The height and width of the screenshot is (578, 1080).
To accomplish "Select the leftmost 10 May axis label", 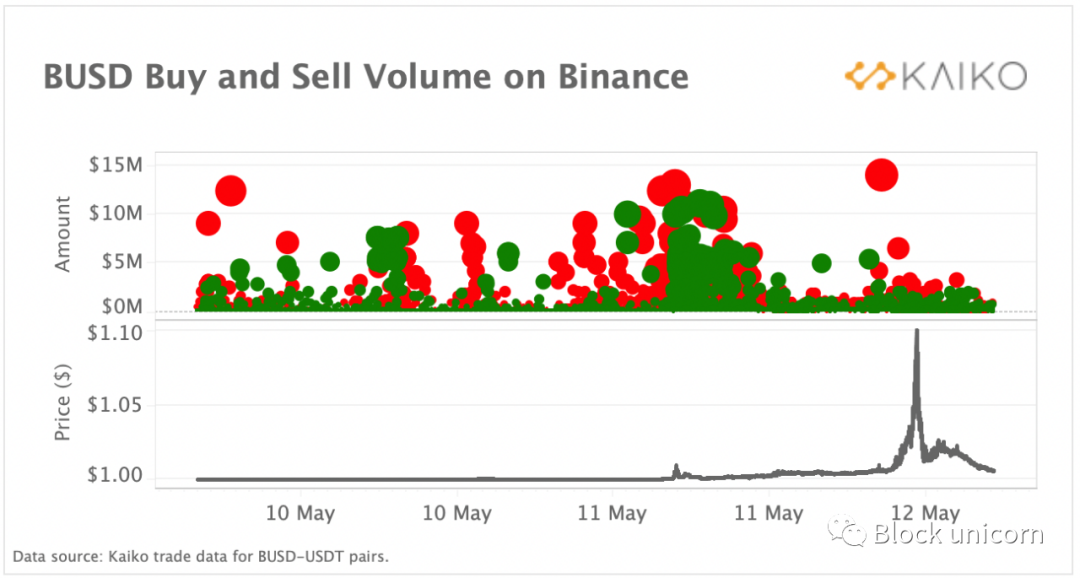I will click(301, 514).
